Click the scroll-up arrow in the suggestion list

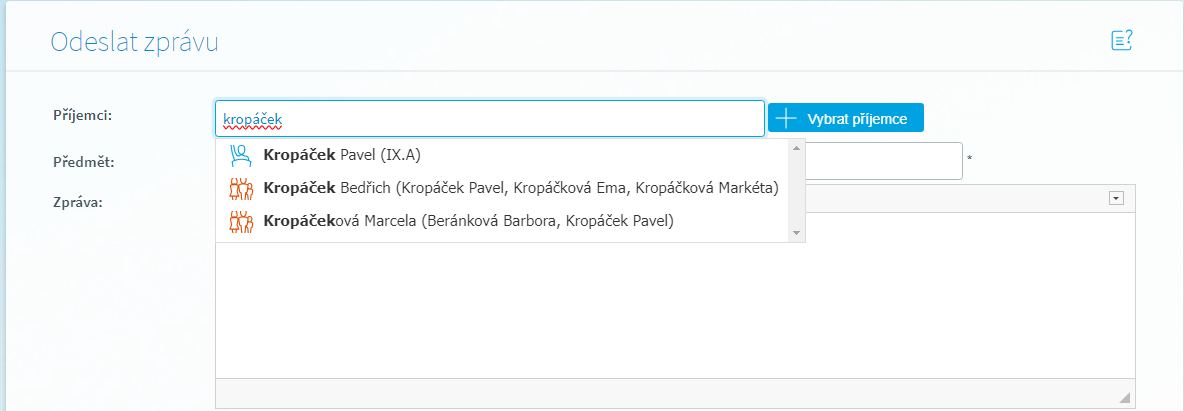coord(796,149)
